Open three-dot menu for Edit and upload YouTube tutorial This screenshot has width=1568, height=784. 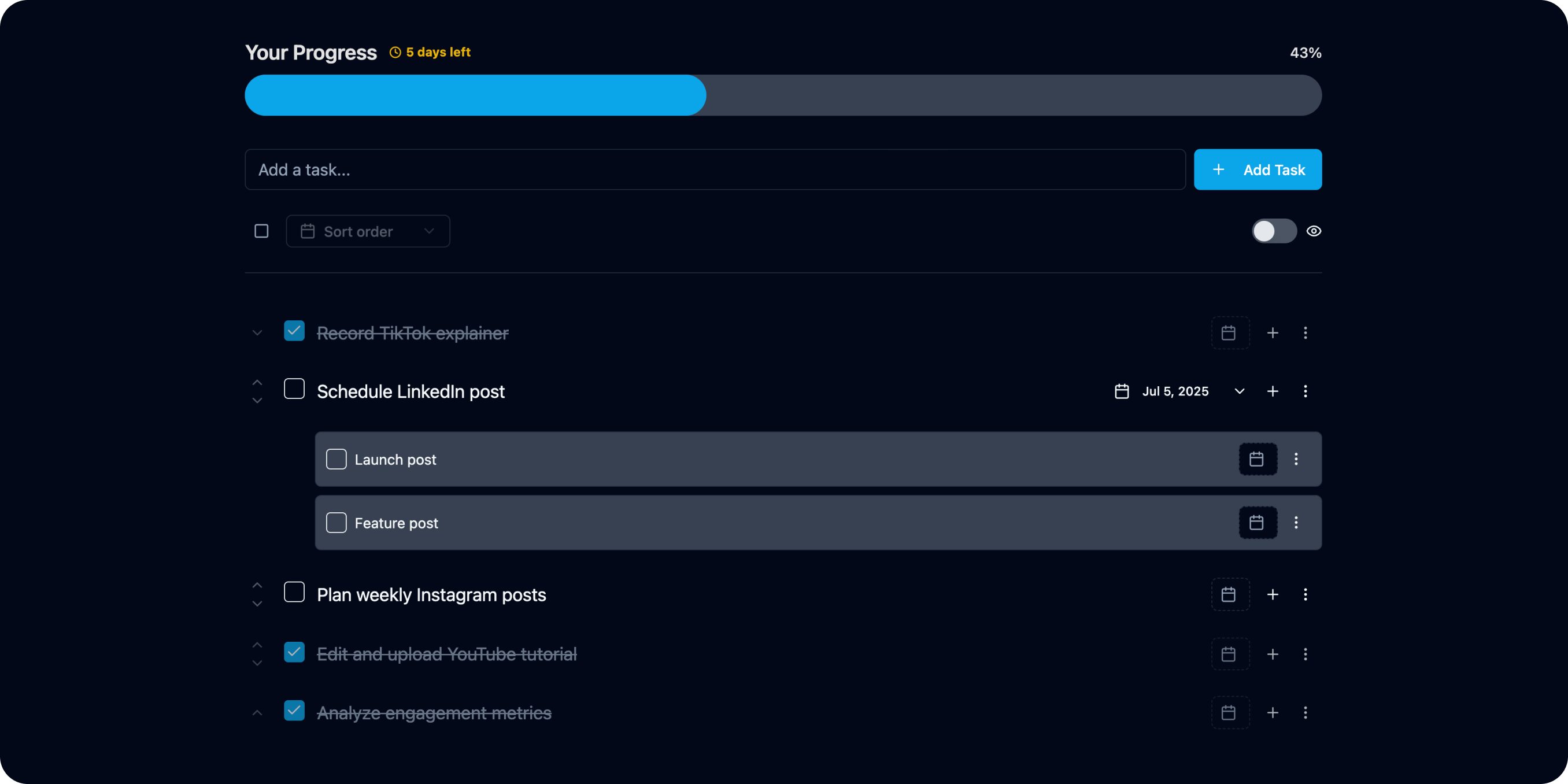pos(1305,654)
